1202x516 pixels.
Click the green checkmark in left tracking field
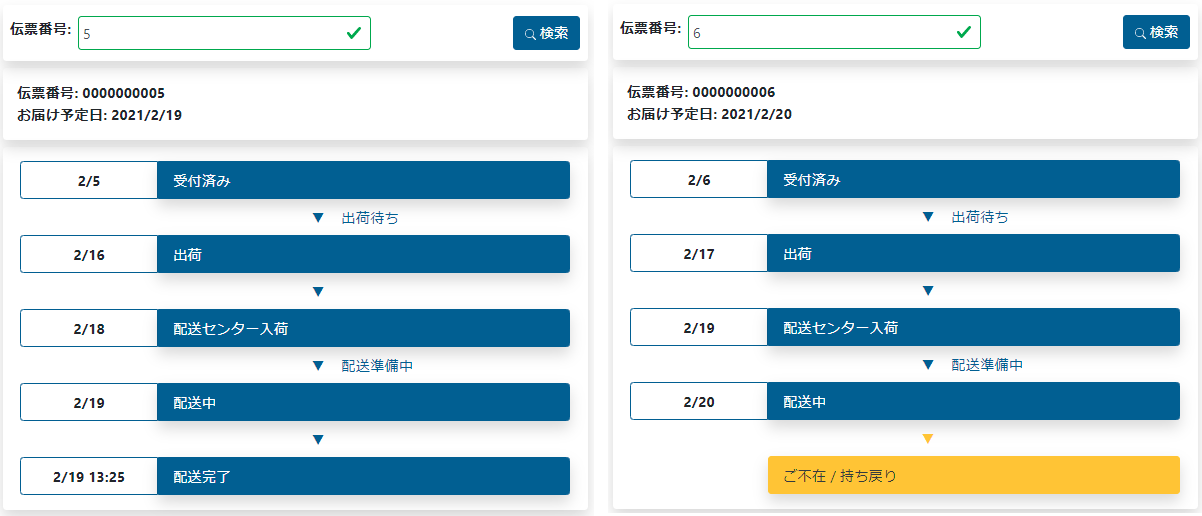[x=354, y=33]
